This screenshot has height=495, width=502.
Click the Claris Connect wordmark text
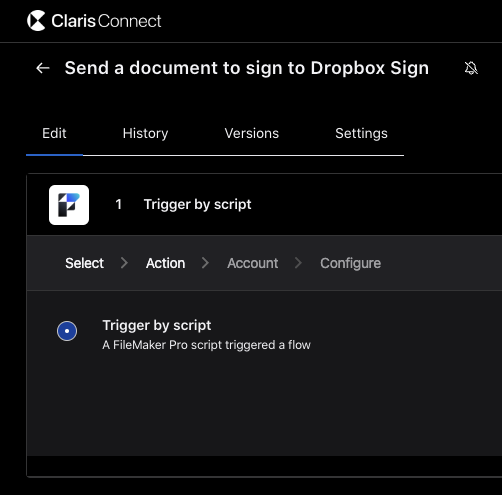(106, 21)
